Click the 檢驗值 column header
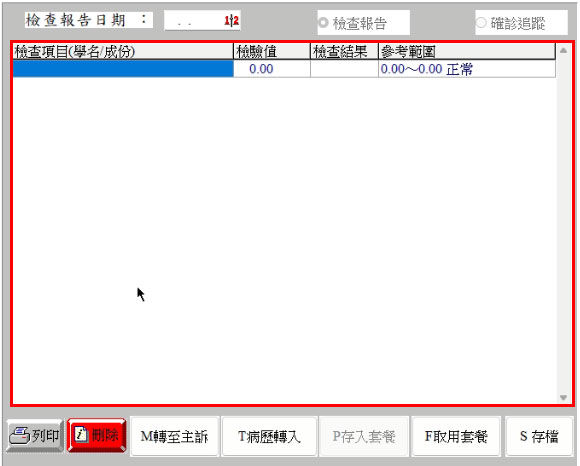The width and height of the screenshot is (580, 466). click(x=272, y=52)
